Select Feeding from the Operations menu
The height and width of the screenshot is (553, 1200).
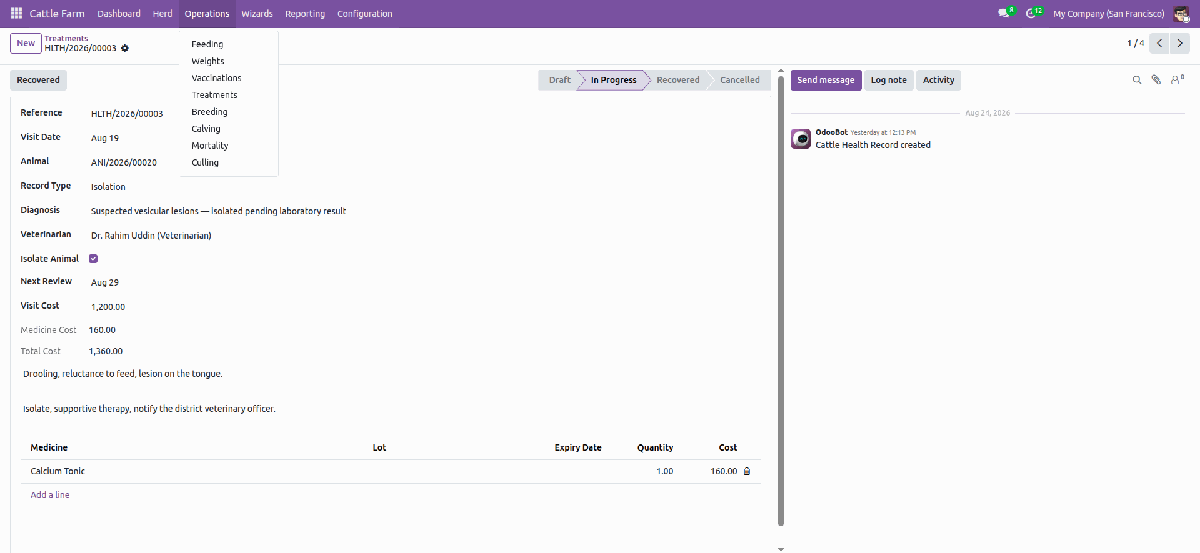[x=229, y=44]
